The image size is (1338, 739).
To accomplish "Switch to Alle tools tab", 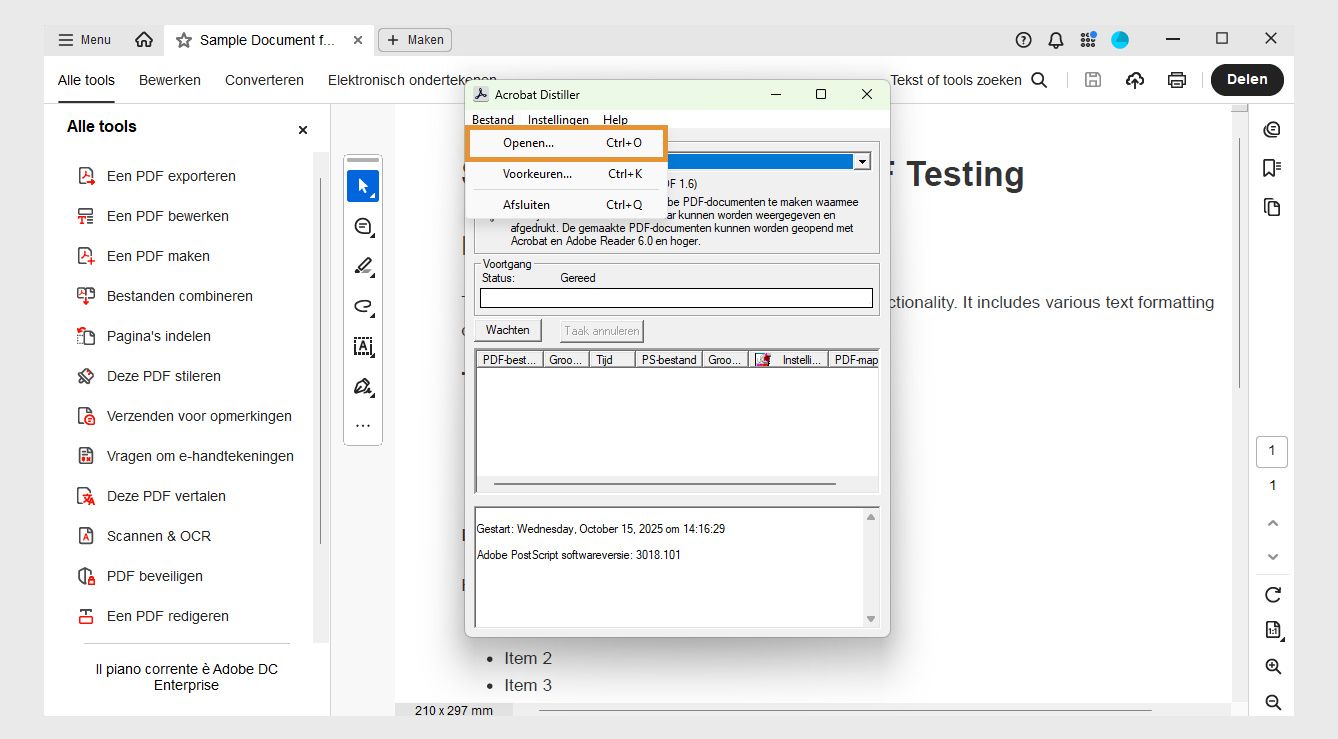I will coord(86,80).
